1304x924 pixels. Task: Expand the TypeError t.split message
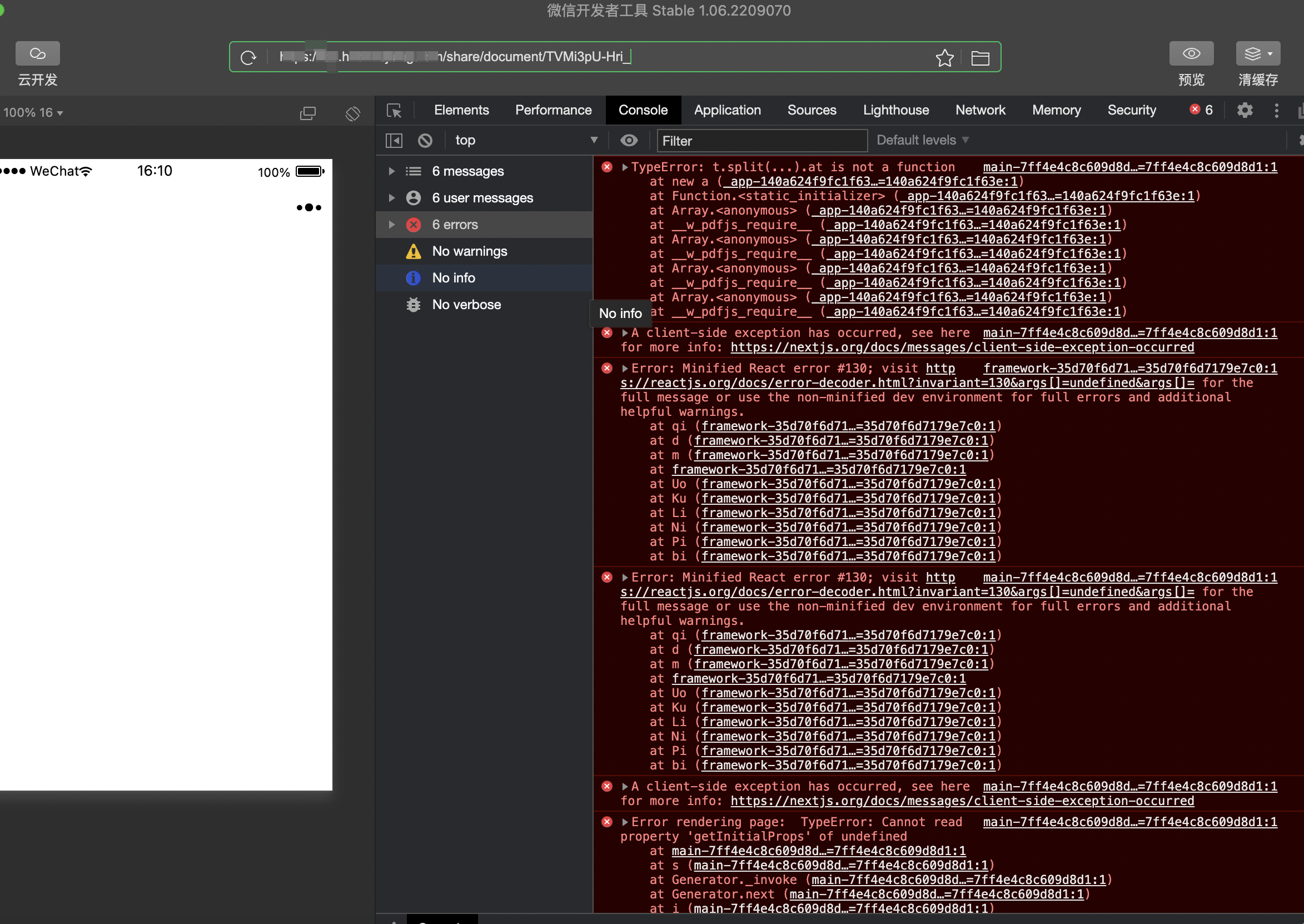point(625,167)
